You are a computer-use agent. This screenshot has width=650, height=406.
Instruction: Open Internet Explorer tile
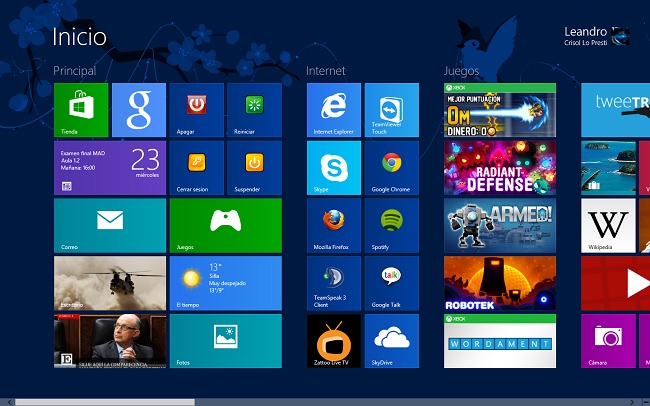coord(334,110)
